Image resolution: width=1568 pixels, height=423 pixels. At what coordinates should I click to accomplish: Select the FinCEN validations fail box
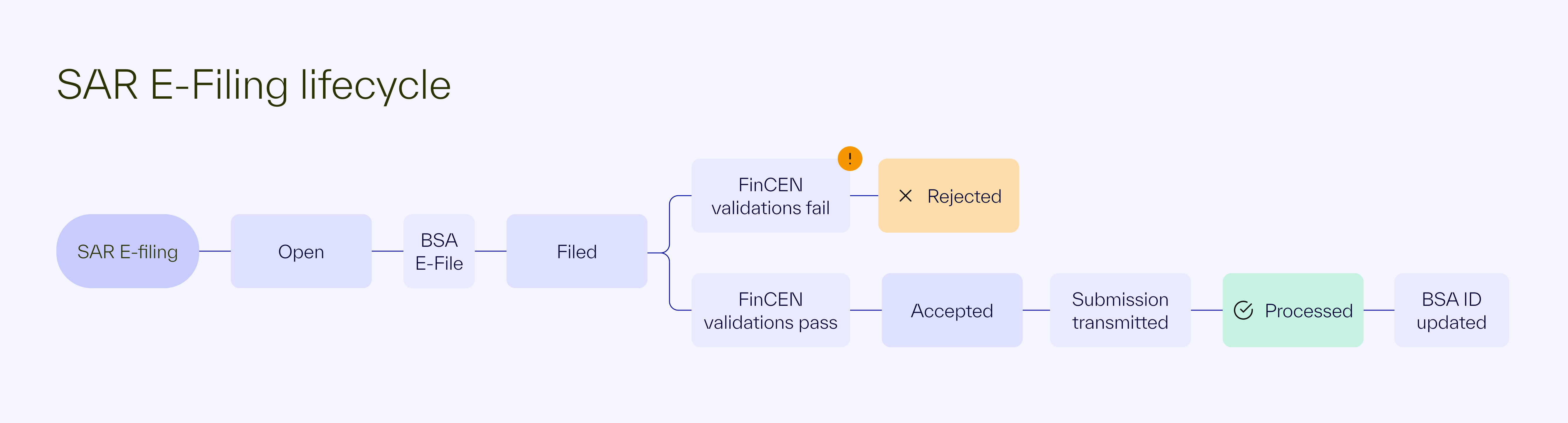tap(770, 196)
